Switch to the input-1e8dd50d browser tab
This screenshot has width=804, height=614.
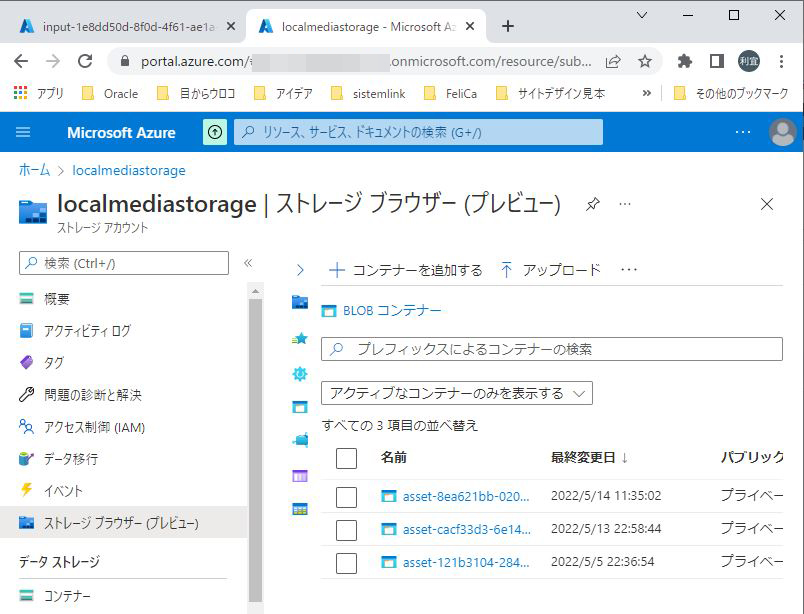coord(122,26)
